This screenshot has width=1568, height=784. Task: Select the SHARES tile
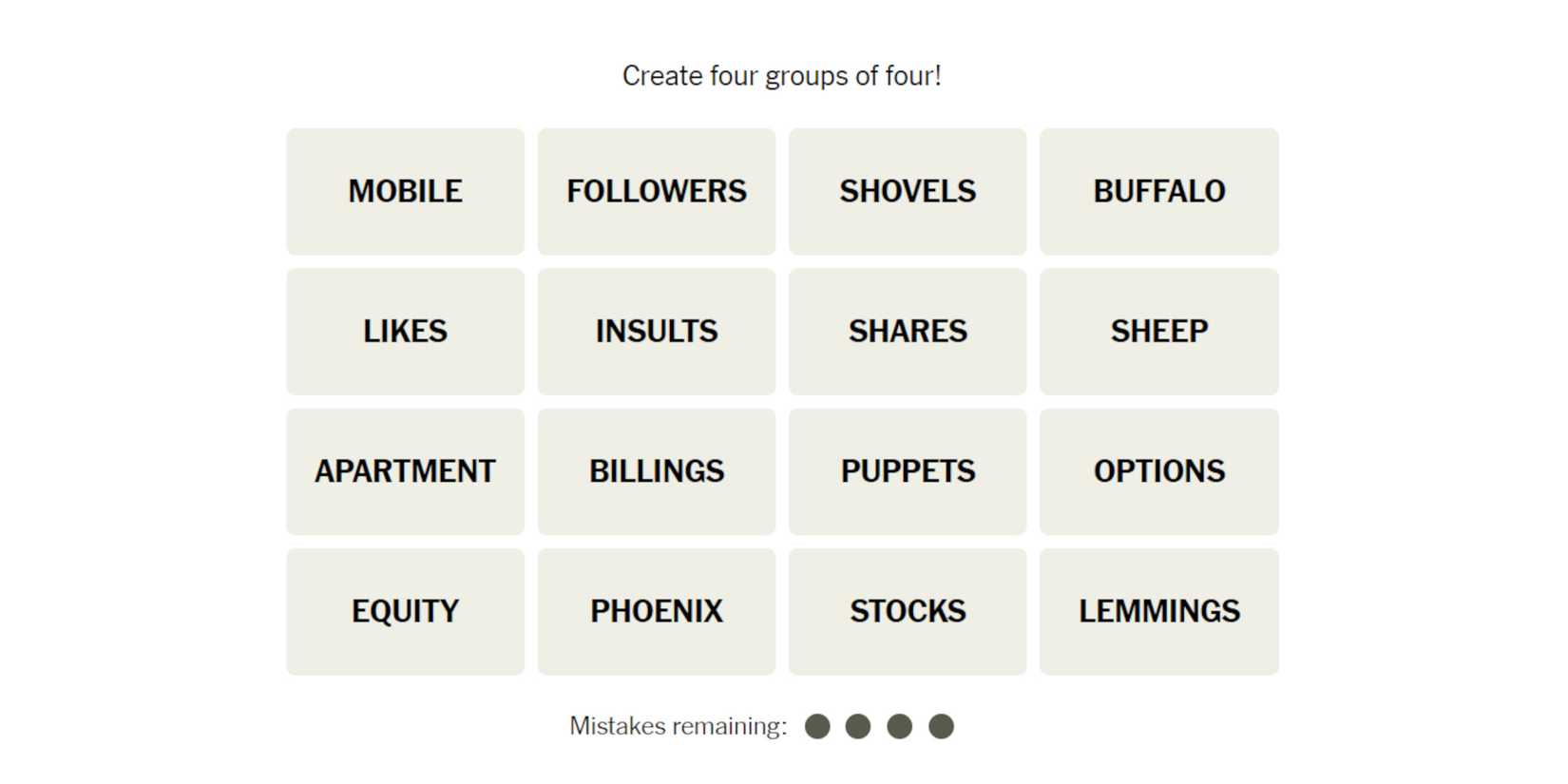[908, 332]
